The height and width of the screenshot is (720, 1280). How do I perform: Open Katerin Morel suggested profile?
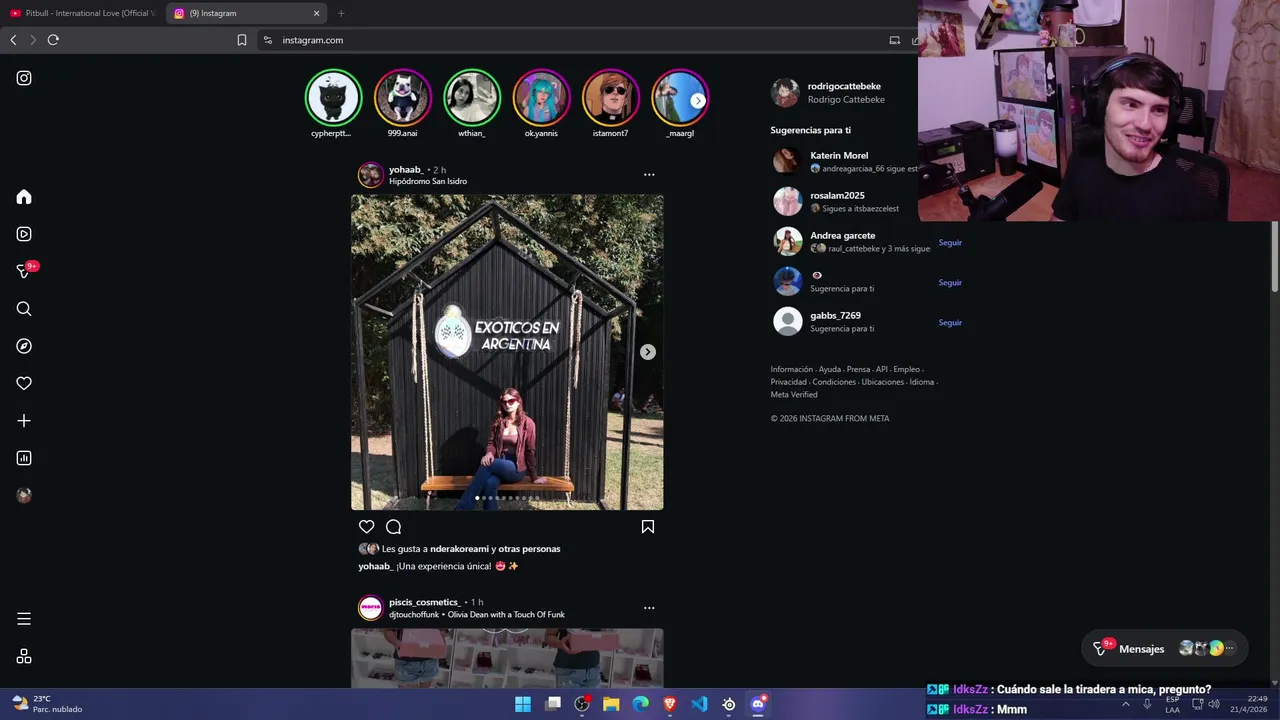point(839,156)
